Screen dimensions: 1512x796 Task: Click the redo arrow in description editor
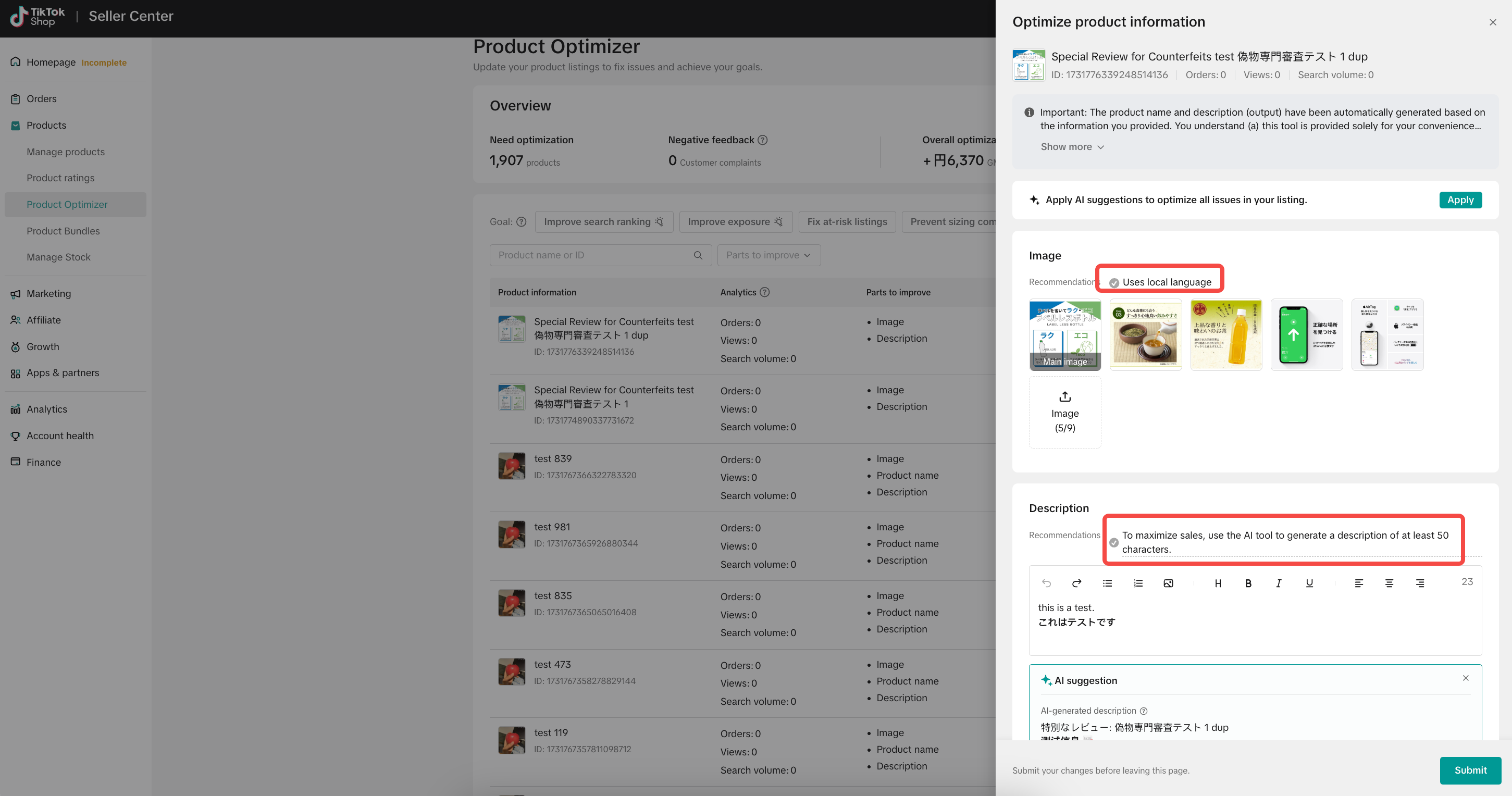[1076, 583]
